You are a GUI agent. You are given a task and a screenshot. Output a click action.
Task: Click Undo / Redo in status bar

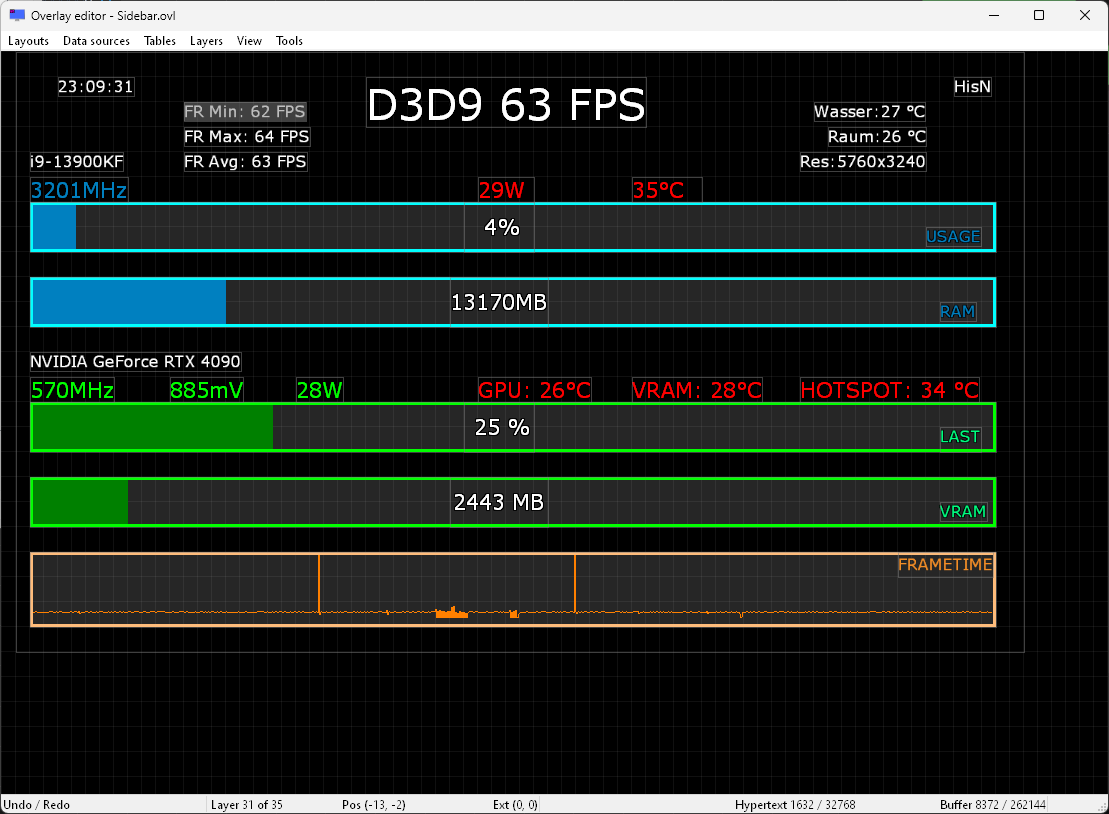pyautogui.click(x=36, y=805)
